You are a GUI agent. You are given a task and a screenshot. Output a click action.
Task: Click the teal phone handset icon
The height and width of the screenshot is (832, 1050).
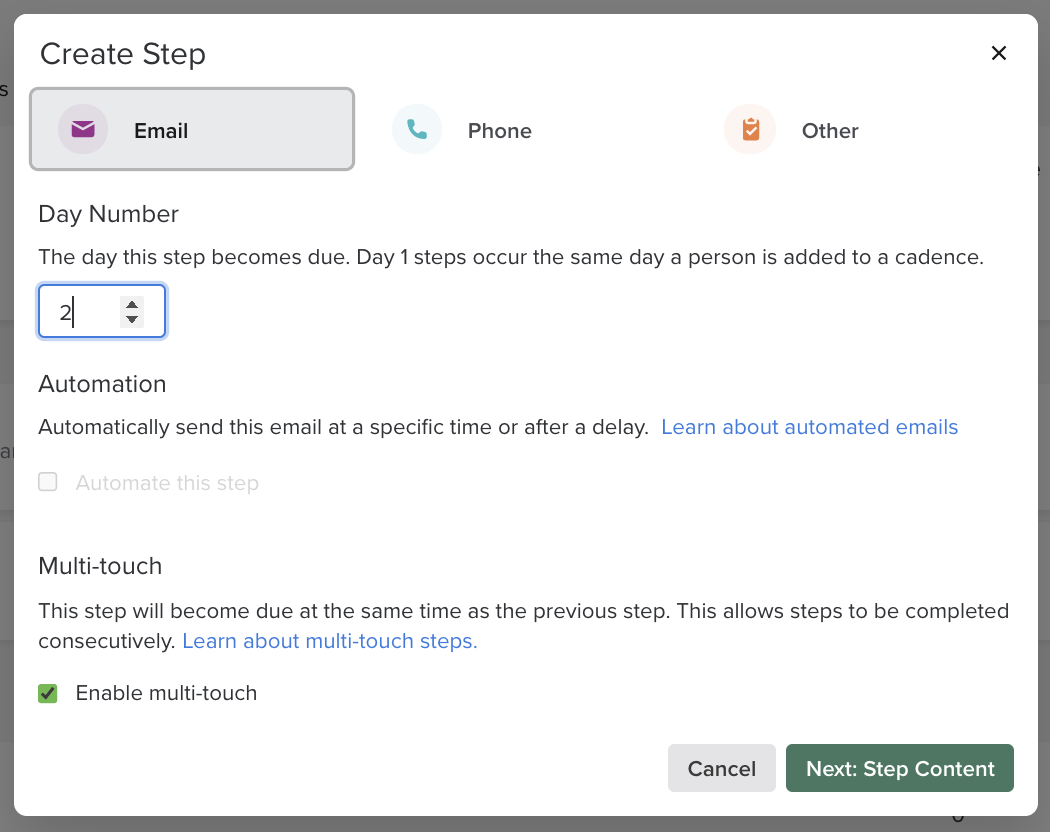point(417,130)
